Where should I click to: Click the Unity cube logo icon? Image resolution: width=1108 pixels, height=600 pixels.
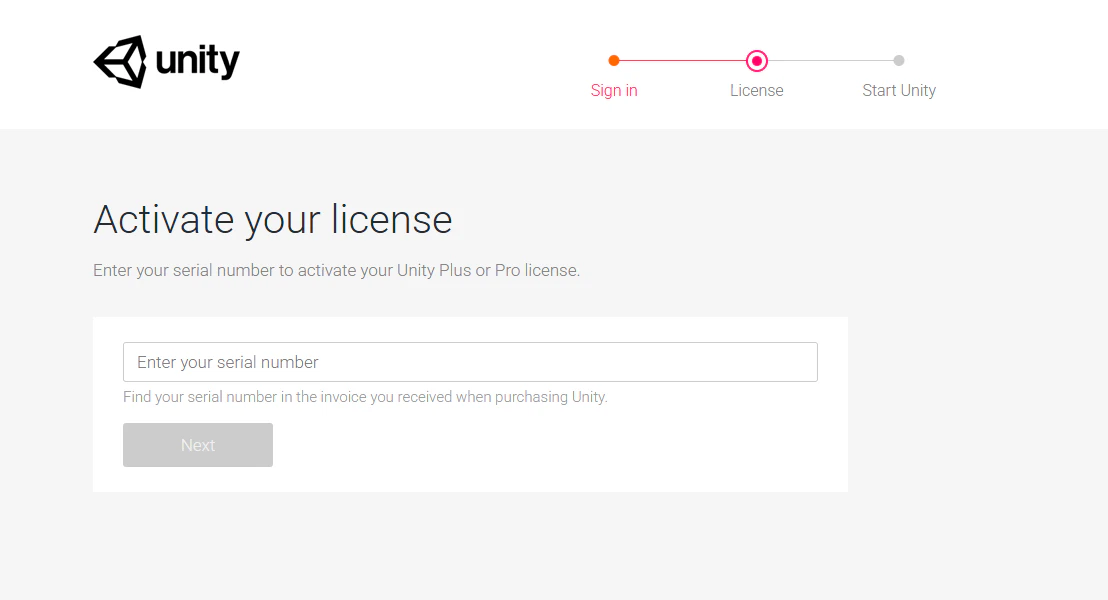coord(120,61)
